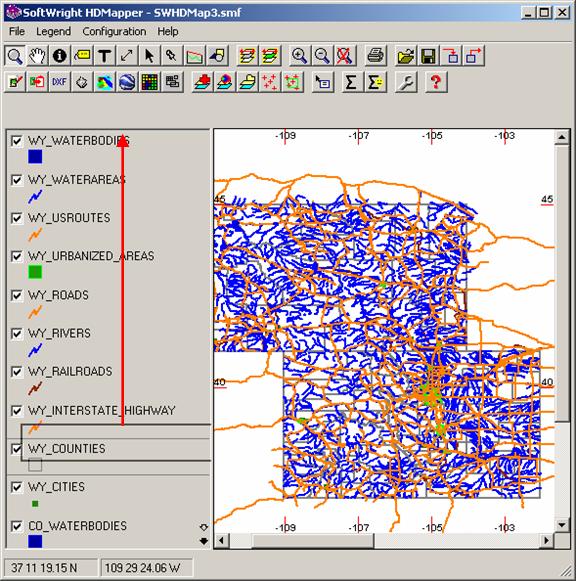Select the shapes drawing tool

(x=217, y=56)
